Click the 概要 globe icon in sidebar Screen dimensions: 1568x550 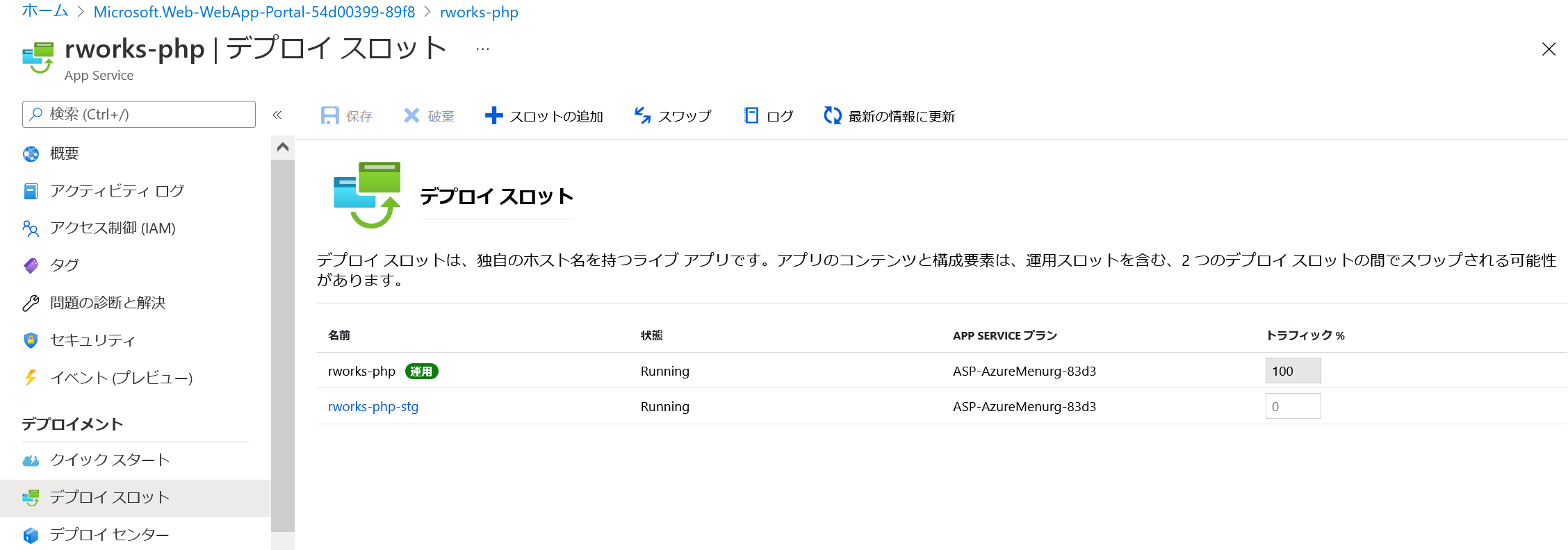[31, 153]
